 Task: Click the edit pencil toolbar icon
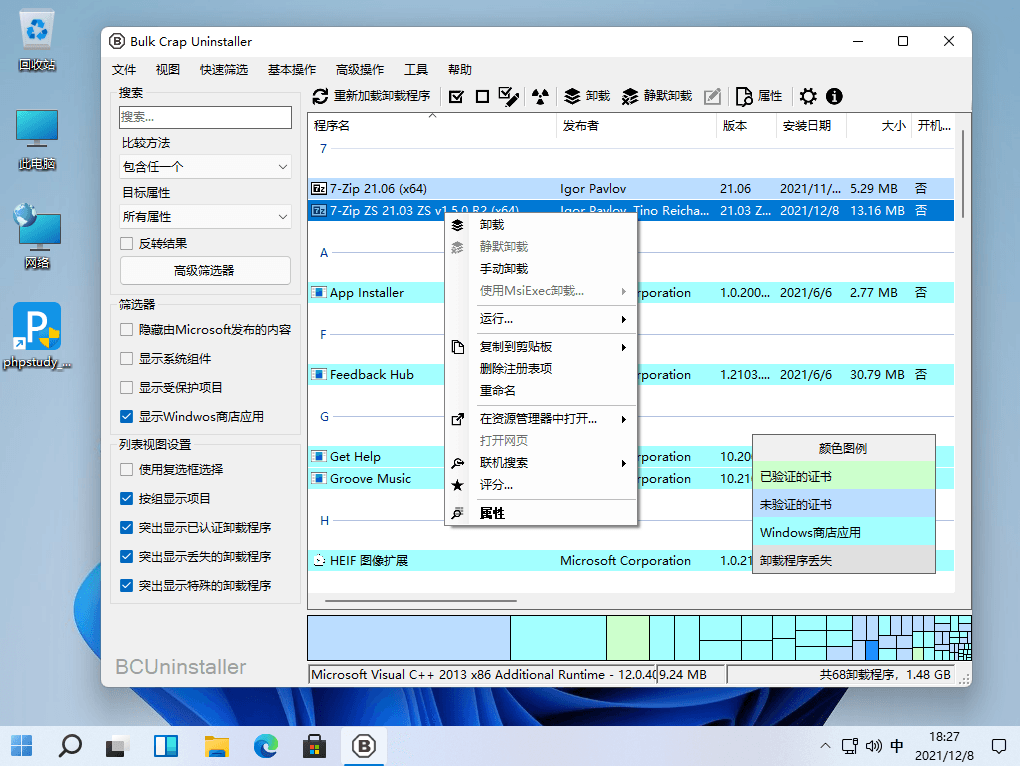[x=712, y=96]
